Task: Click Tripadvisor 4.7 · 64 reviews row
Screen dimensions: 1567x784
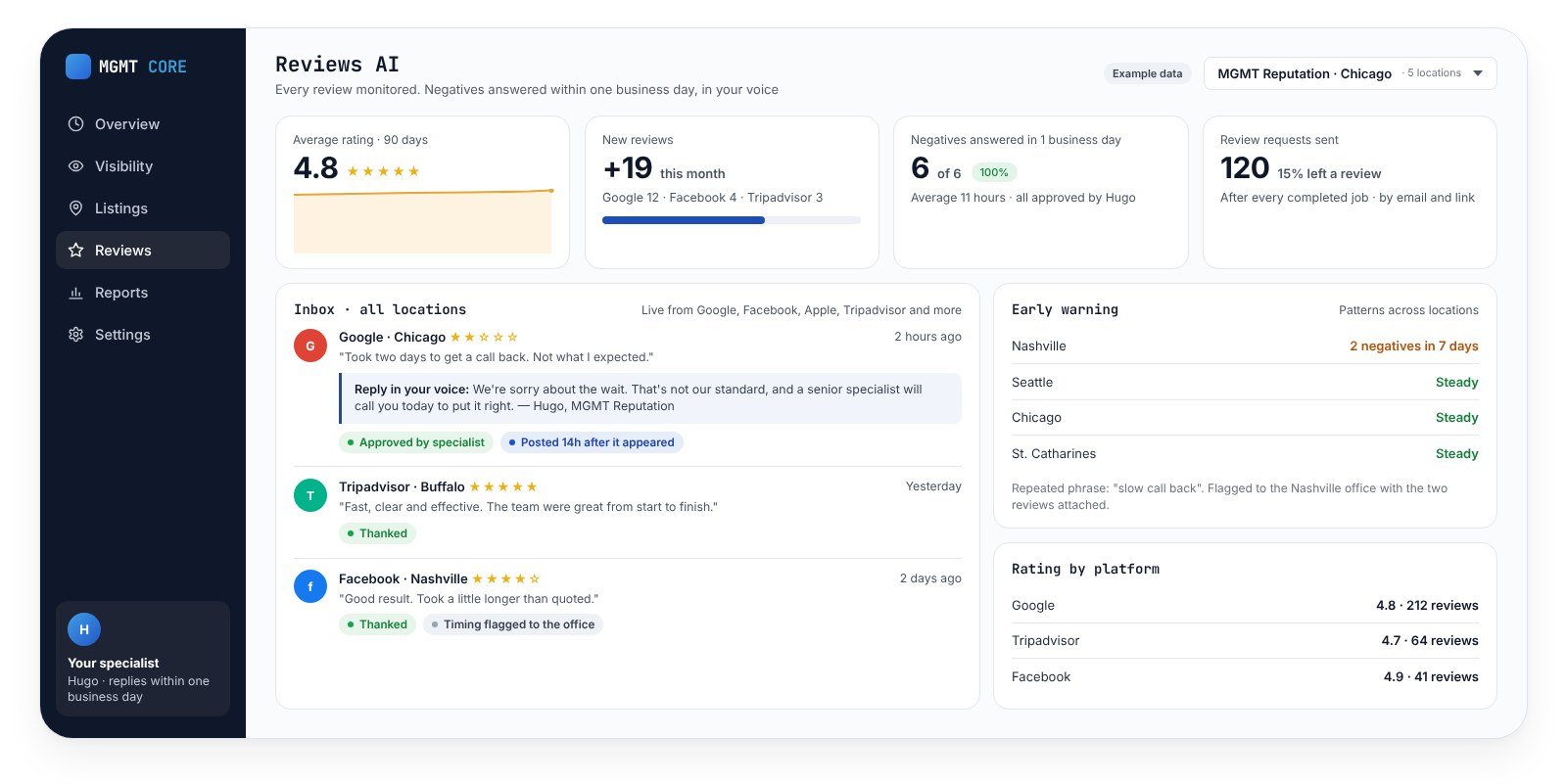Action: coord(1245,641)
